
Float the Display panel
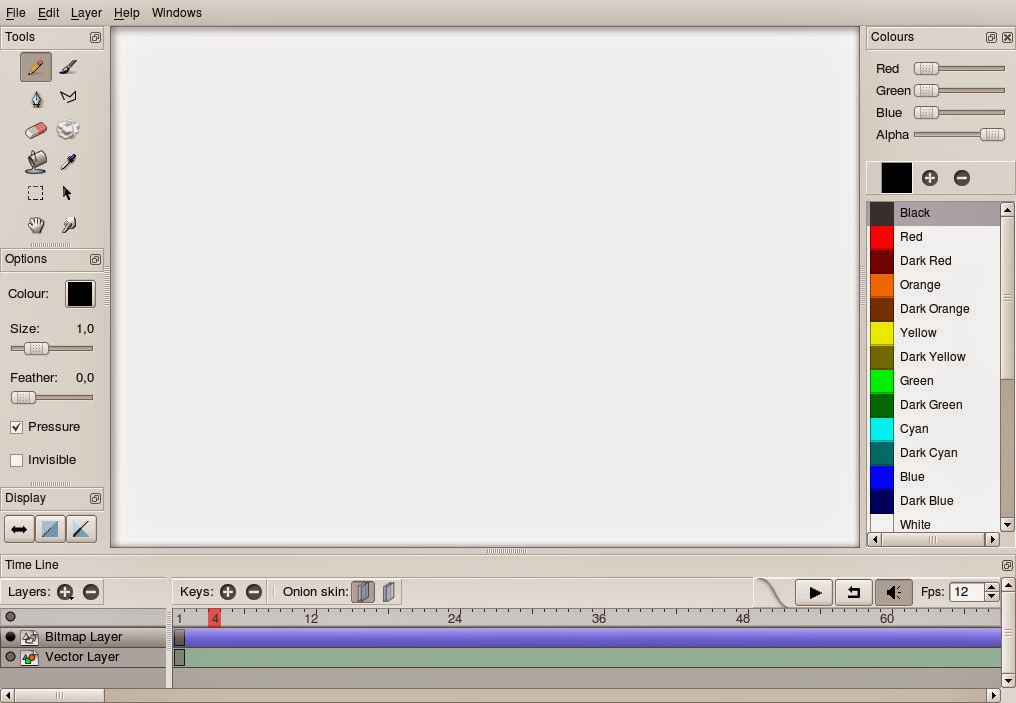[95, 498]
